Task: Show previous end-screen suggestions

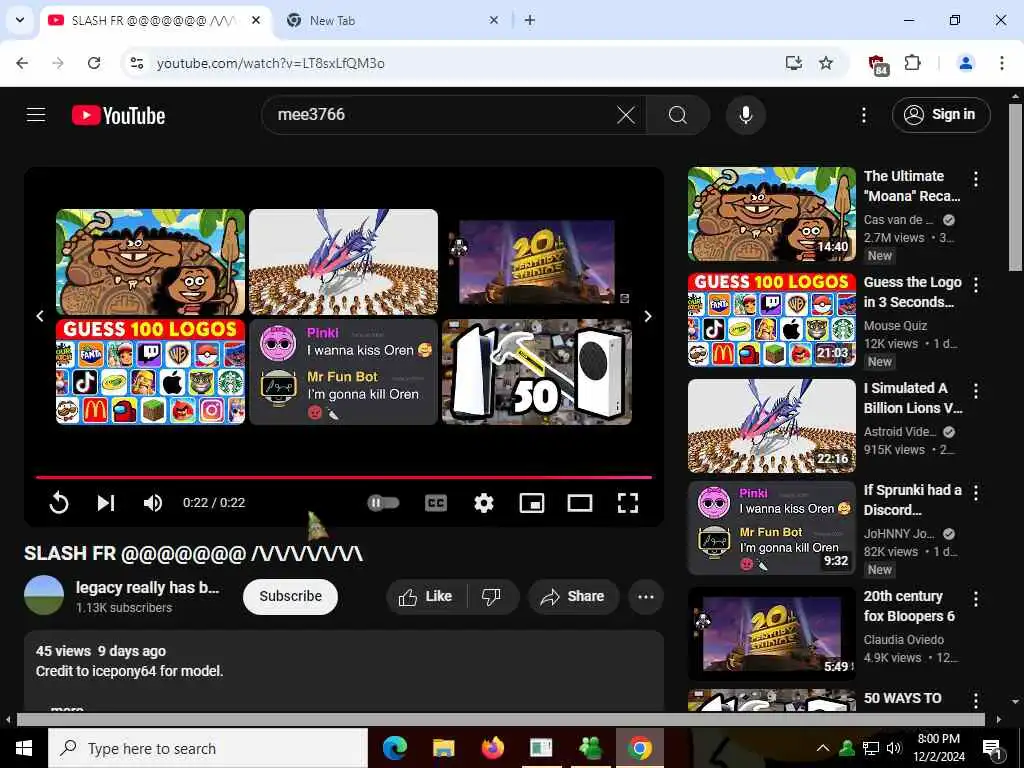Action: [40, 316]
